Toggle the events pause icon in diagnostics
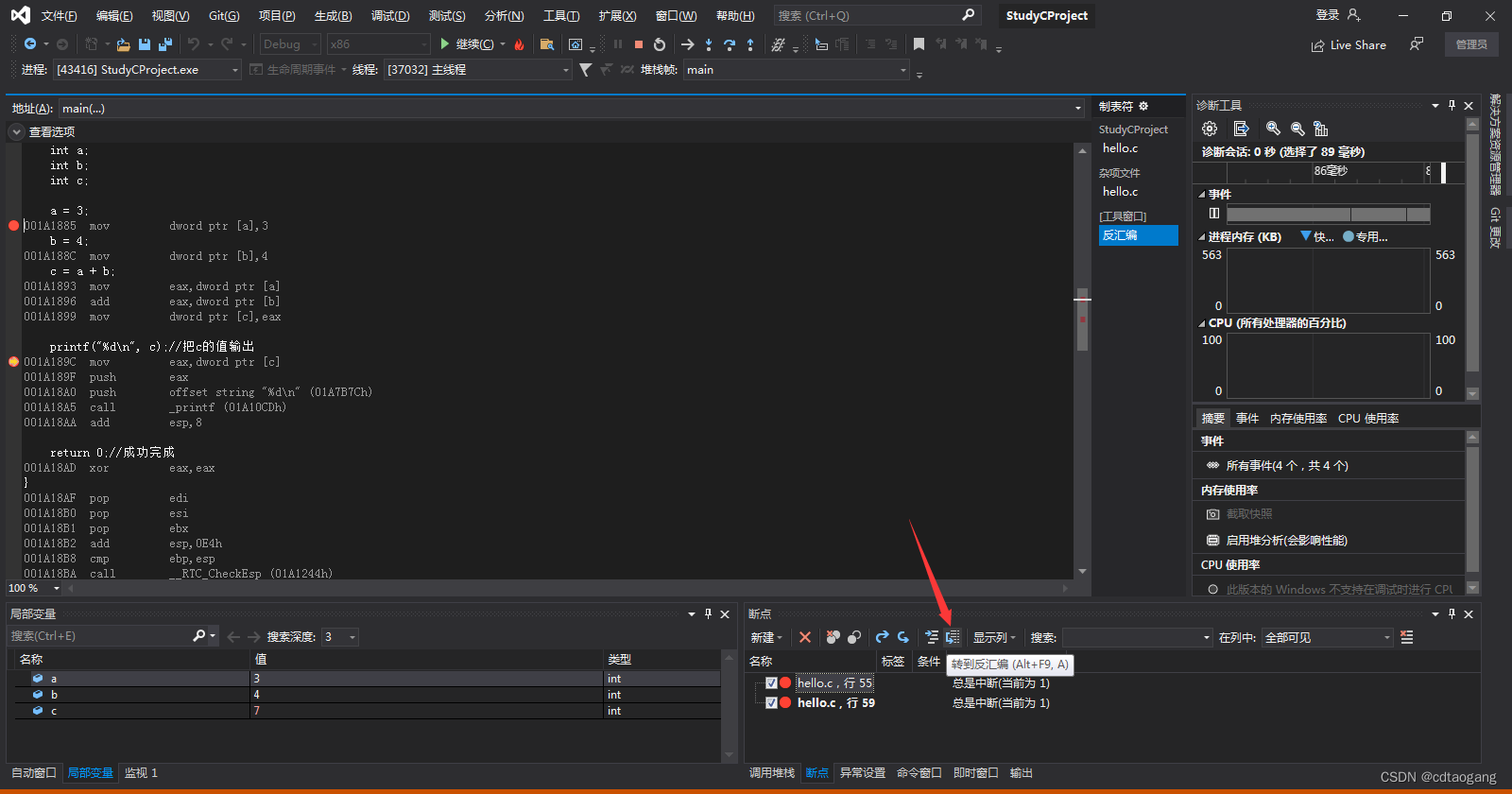Viewport: 1512px width, 794px height. (x=1214, y=214)
